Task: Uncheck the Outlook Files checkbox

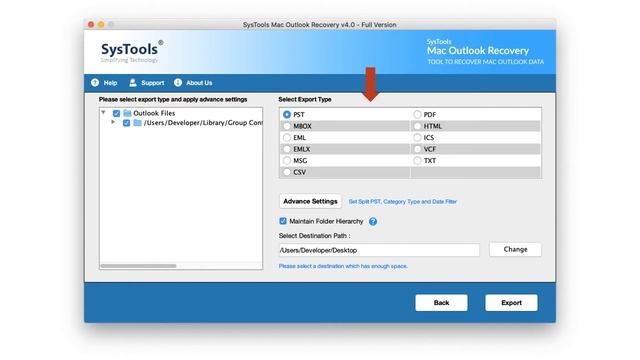Action: click(x=116, y=113)
